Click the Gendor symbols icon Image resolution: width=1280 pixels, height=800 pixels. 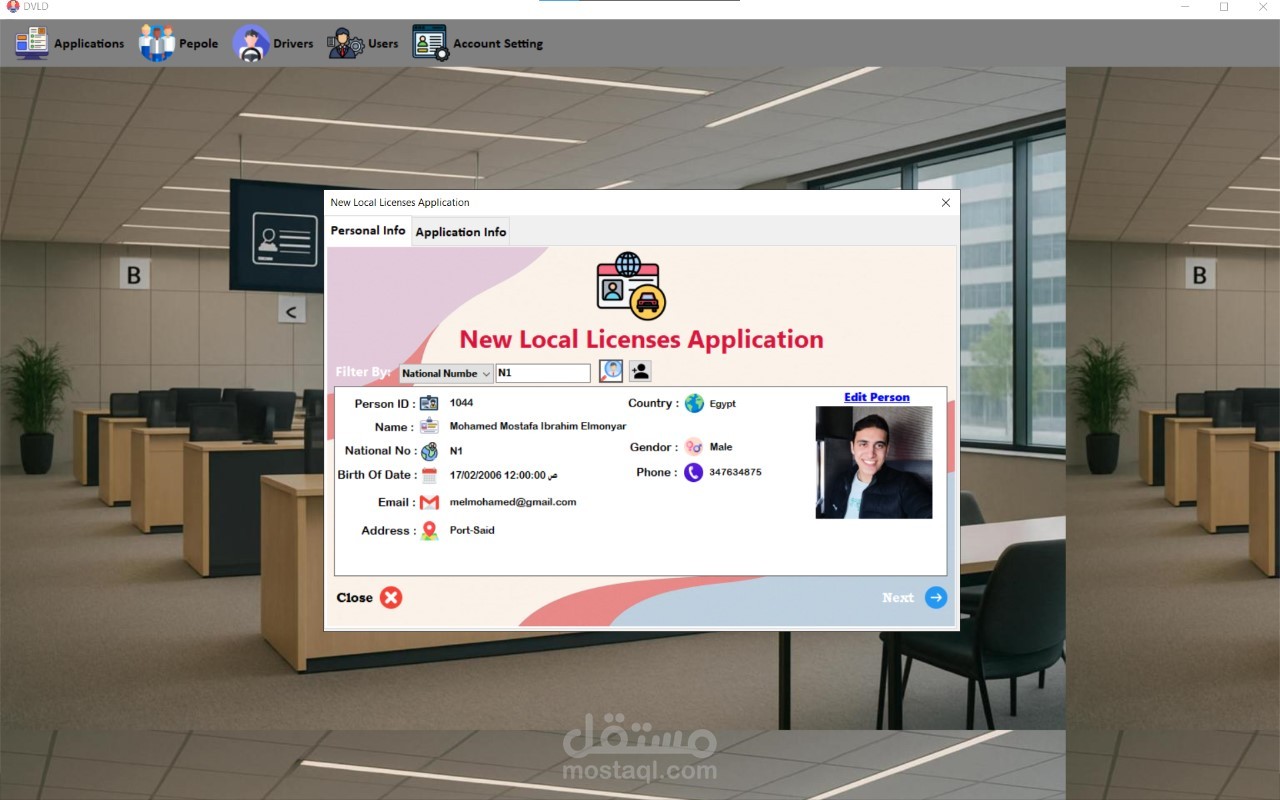point(694,447)
